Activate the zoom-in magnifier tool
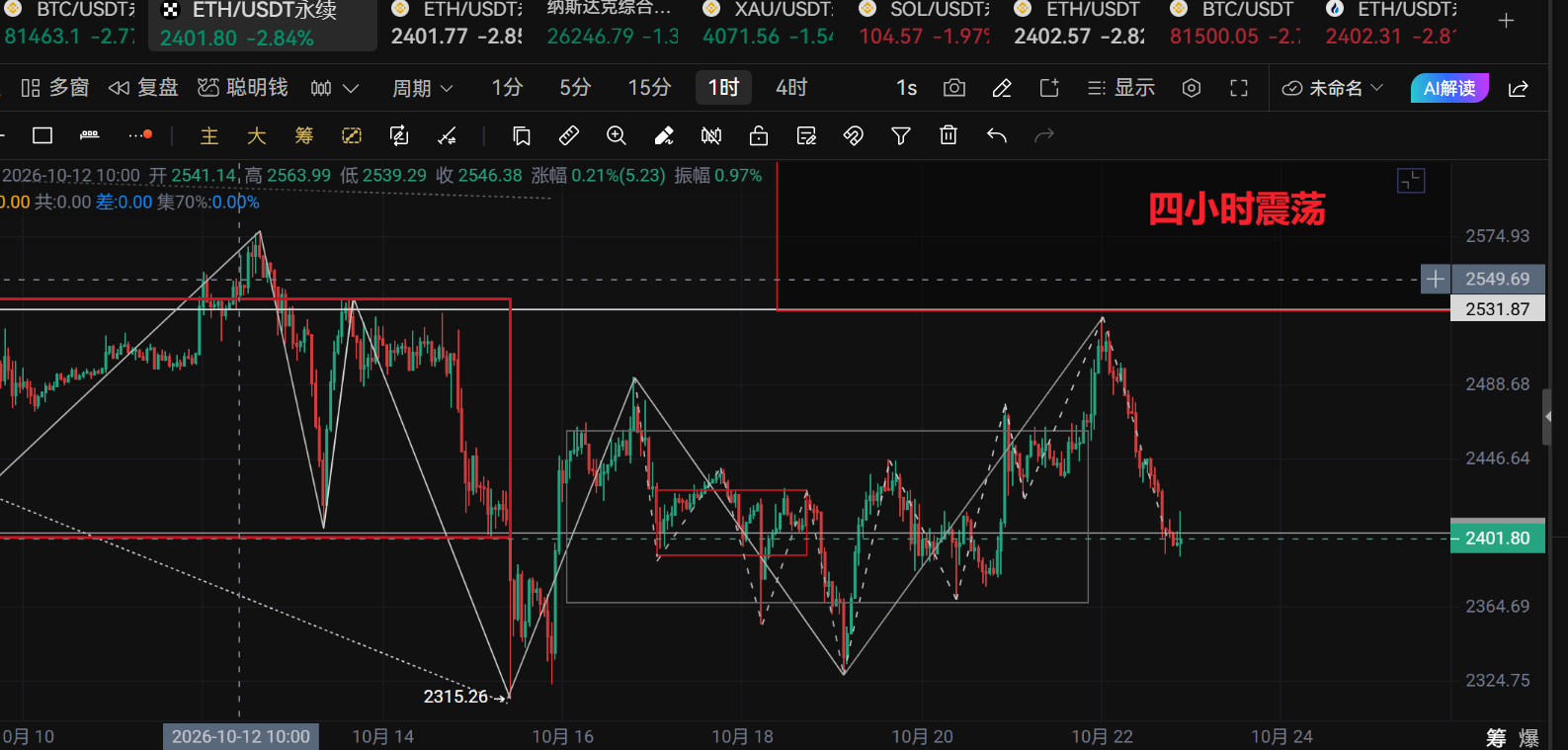Viewport: 1568px width, 750px height. point(617,135)
